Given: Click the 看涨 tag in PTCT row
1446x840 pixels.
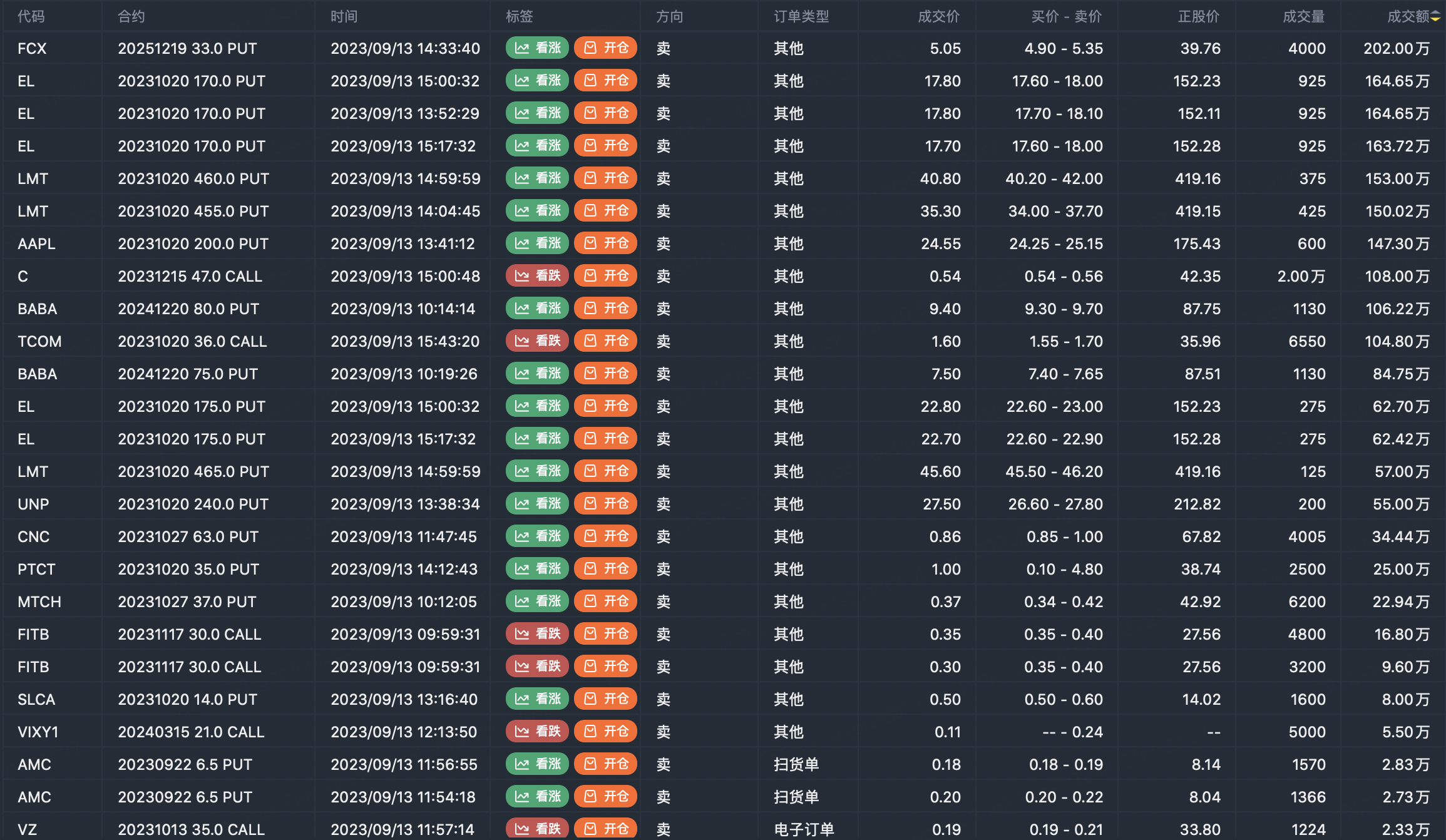Looking at the screenshot, I should point(537,569).
